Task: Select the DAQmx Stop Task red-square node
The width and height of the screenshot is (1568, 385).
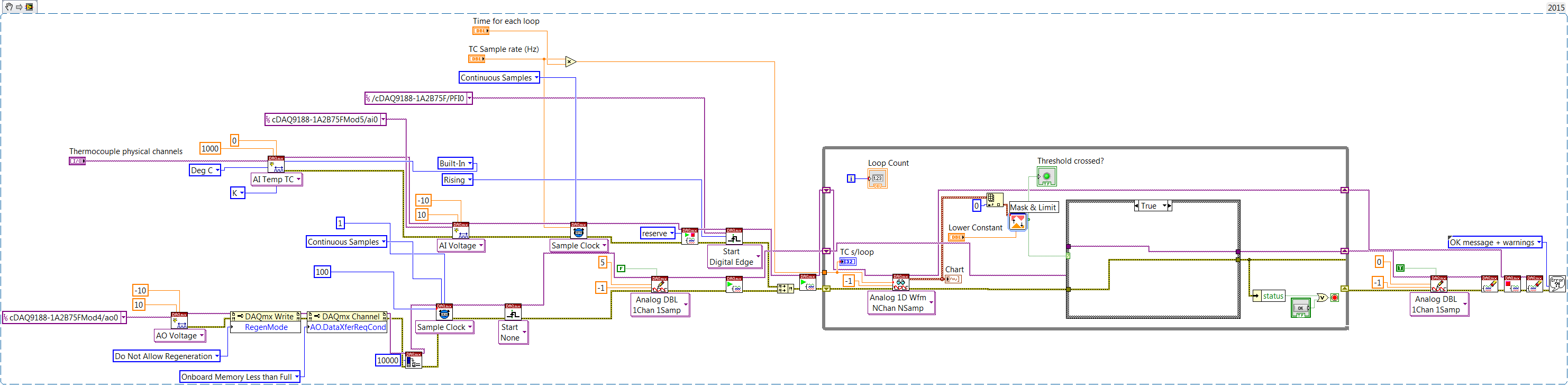Action: point(1512,284)
